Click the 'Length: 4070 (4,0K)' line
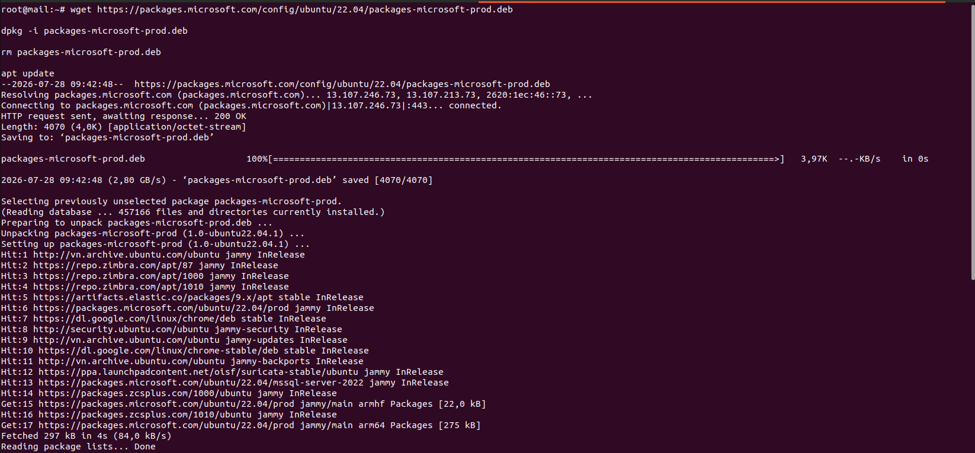The image size is (975, 453). (x=124, y=127)
